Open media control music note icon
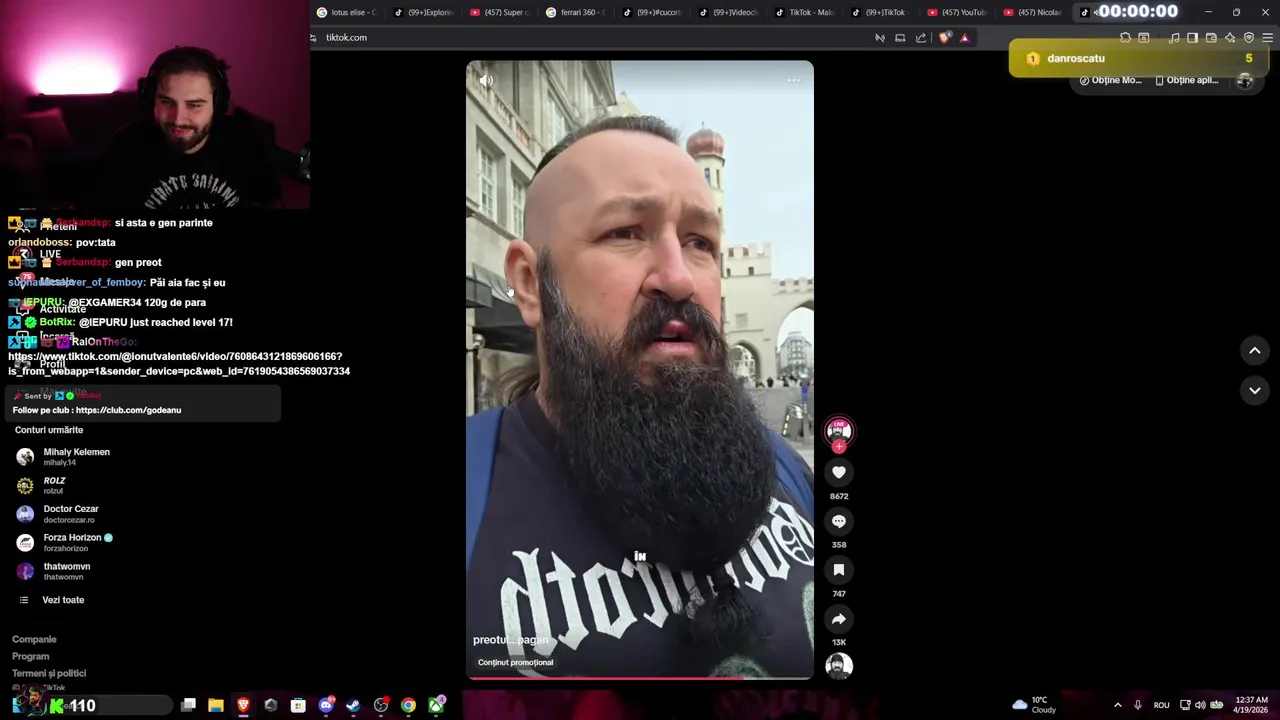Image resolution: width=1280 pixels, height=720 pixels. [1174, 38]
